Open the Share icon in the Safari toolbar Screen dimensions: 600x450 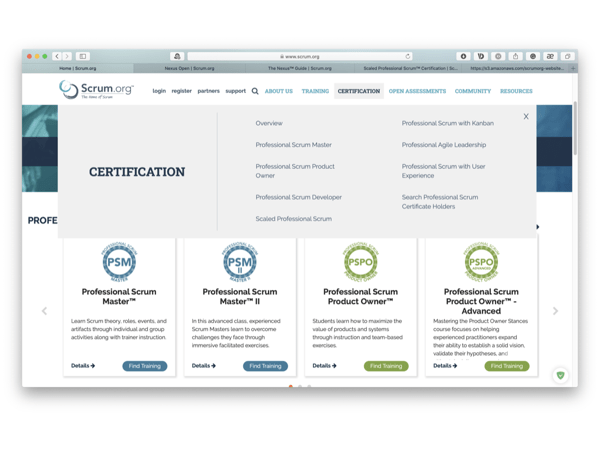point(515,56)
